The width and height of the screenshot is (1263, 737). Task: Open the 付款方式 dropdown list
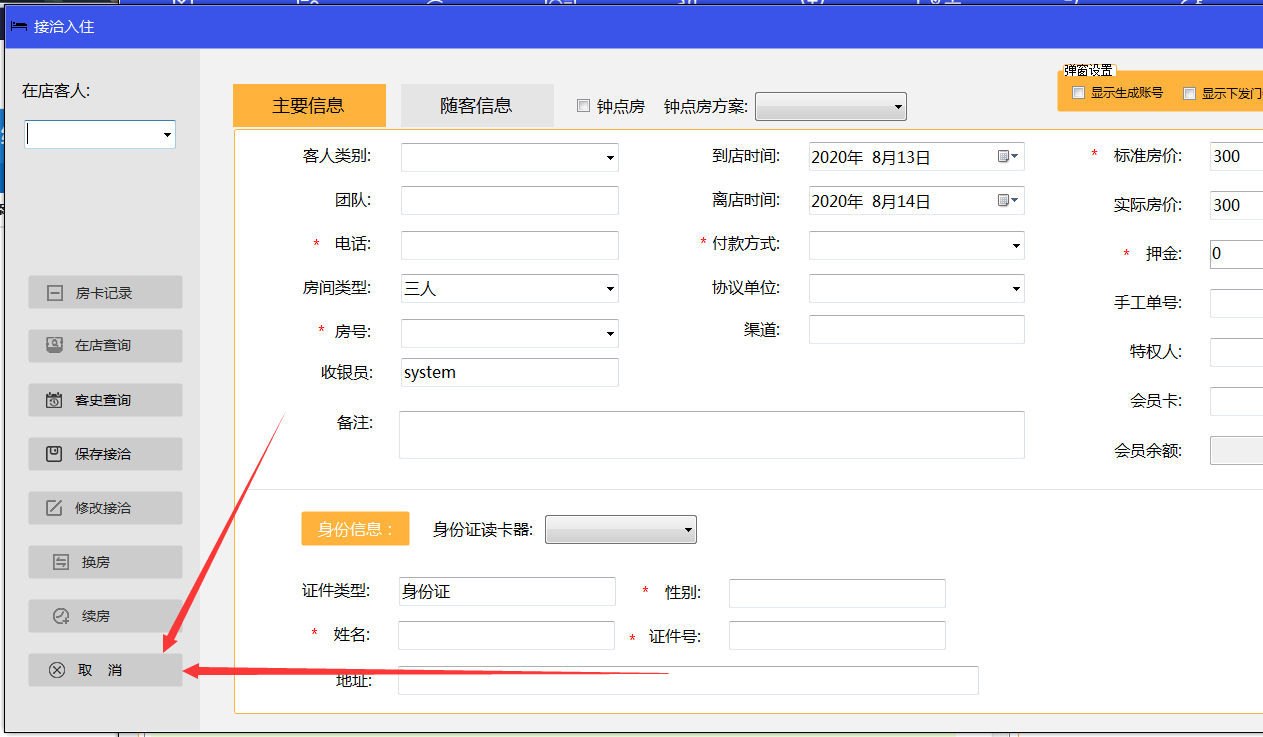pyautogui.click(x=1015, y=245)
